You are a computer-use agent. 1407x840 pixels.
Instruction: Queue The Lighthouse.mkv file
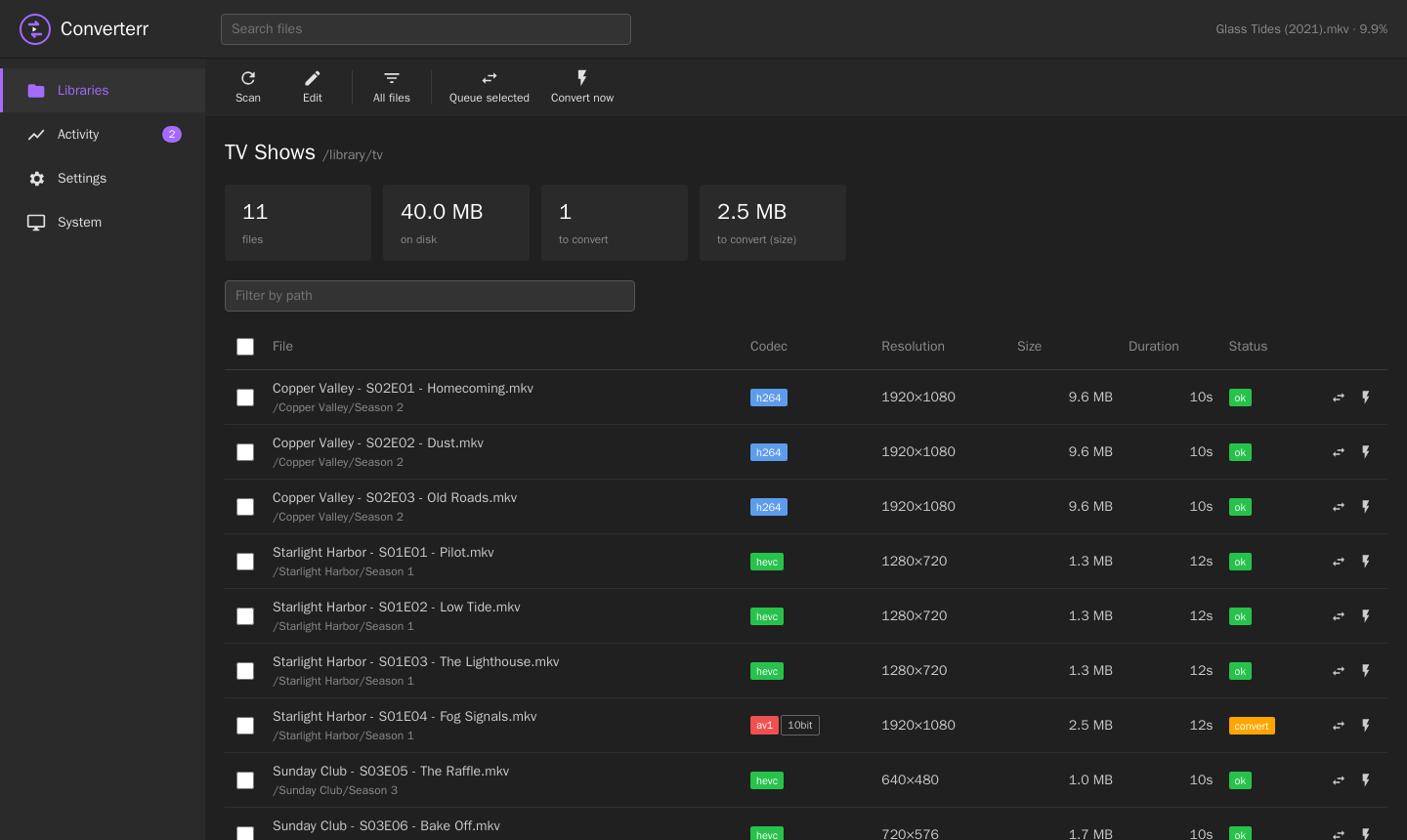click(1339, 671)
